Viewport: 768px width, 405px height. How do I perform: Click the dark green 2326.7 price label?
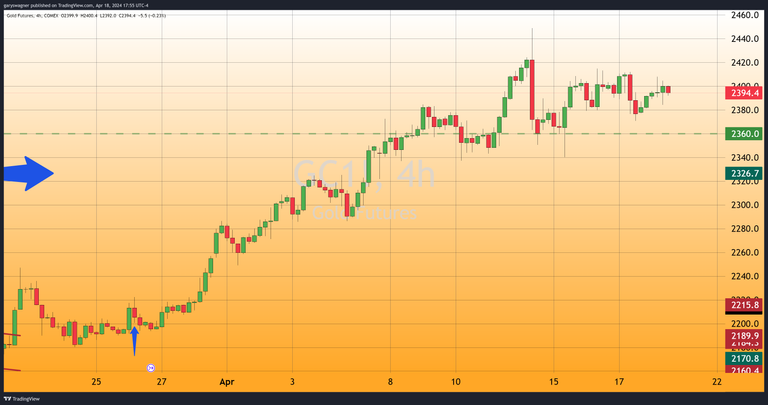(x=746, y=173)
